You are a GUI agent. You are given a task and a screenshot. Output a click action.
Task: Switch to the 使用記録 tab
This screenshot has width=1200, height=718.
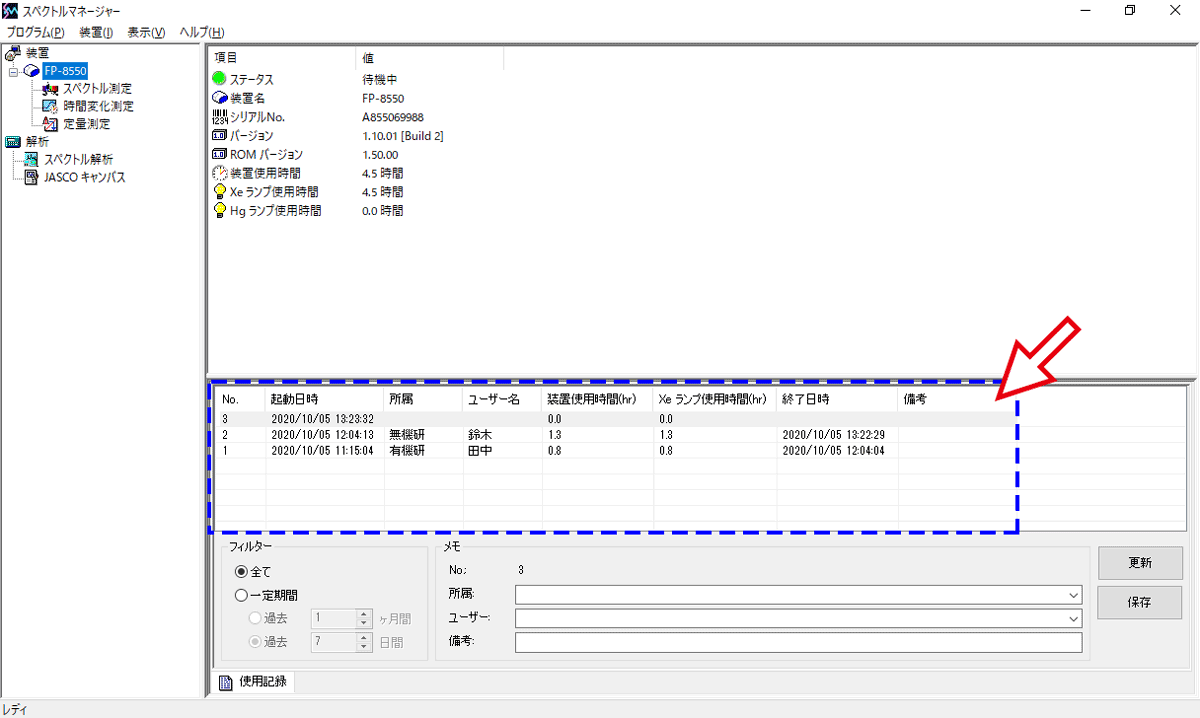254,682
